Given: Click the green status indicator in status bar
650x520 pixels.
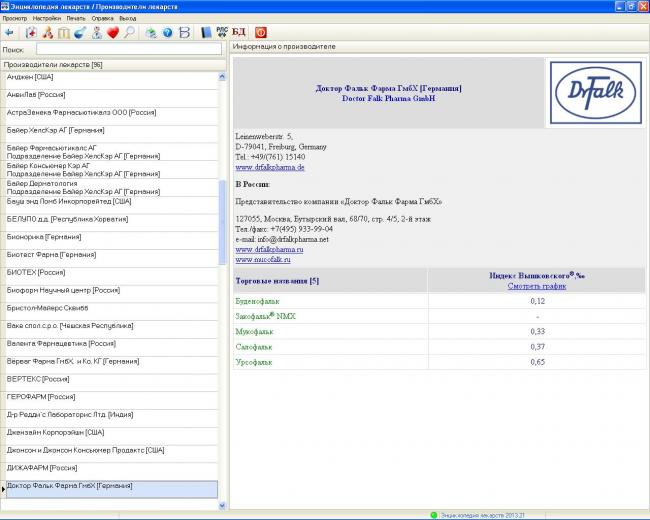Looking at the screenshot, I should click(x=434, y=515).
